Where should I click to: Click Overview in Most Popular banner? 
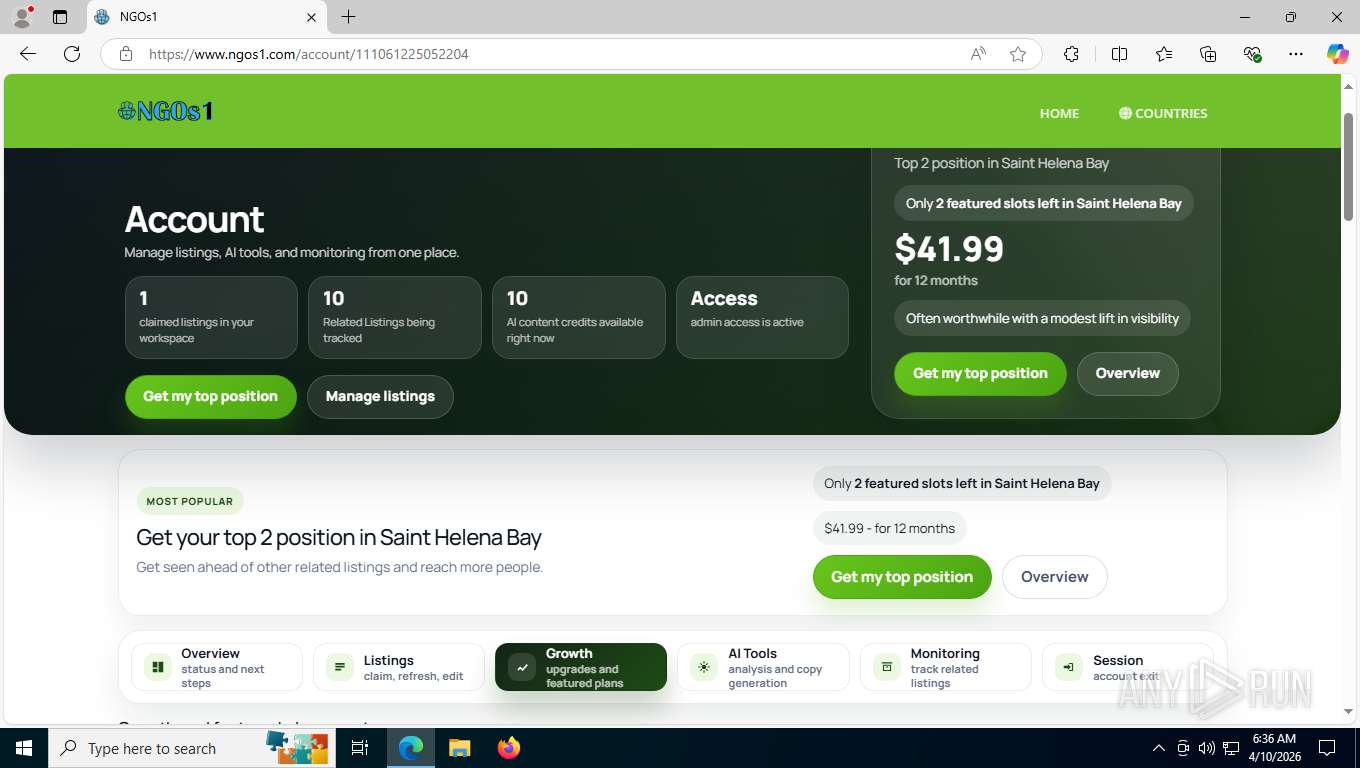(x=1055, y=577)
